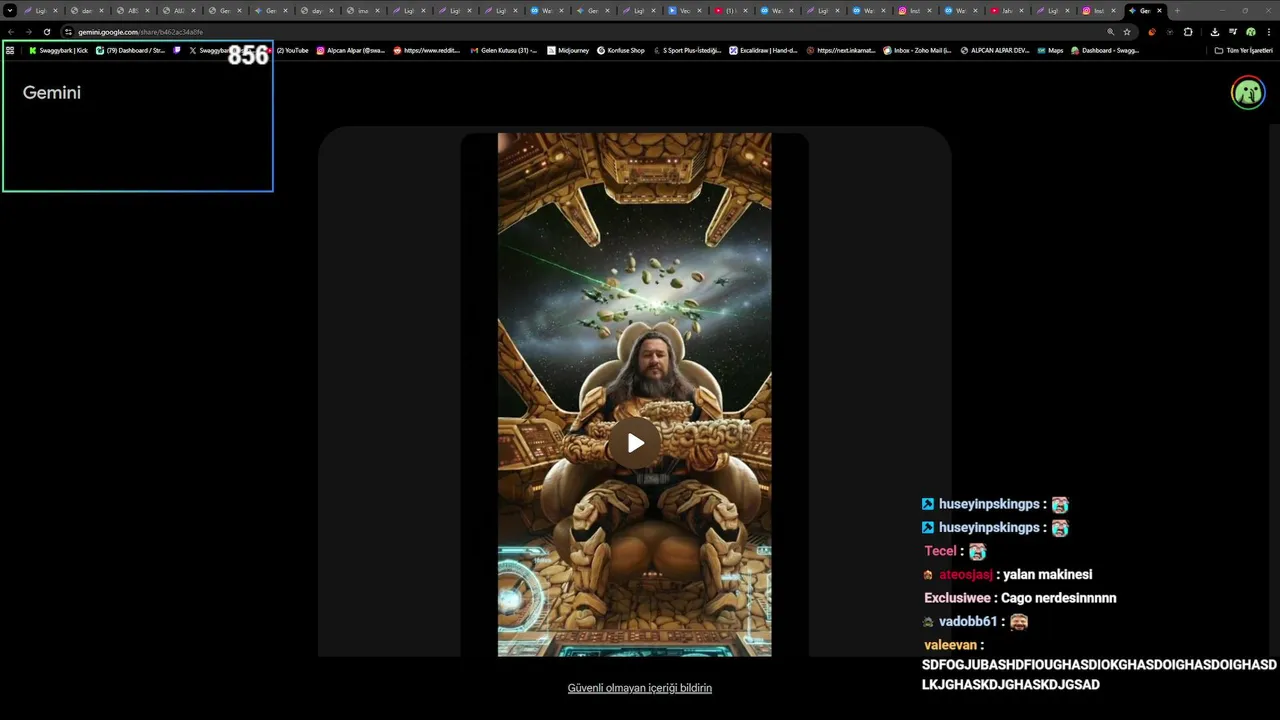Image resolution: width=1280 pixels, height=720 pixels.
Task: Close the active Gemini tab
Action: pos(1159,11)
